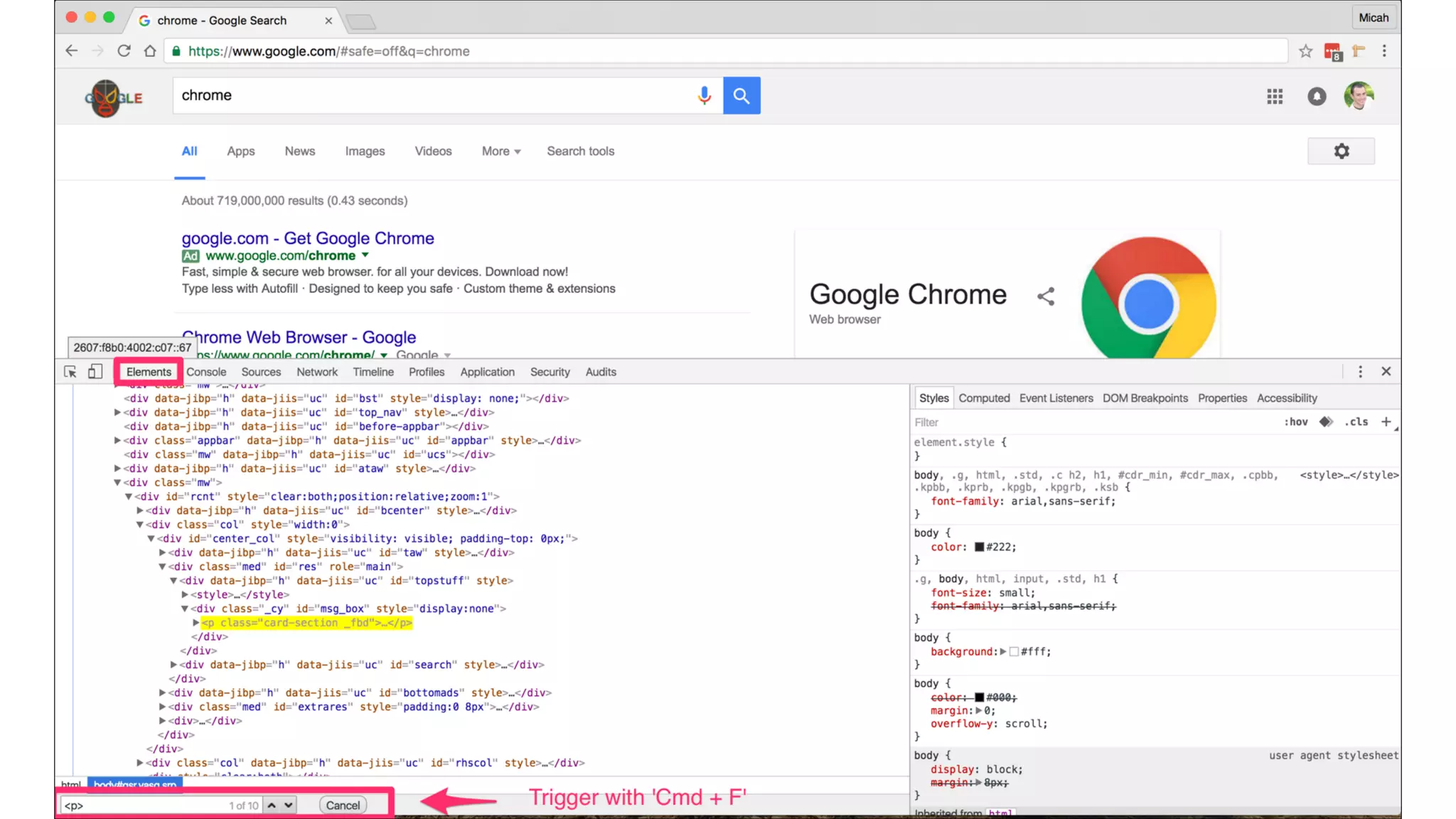The image size is (1456, 819).
Task: Switch to the Network devtools tab
Action: (317, 372)
